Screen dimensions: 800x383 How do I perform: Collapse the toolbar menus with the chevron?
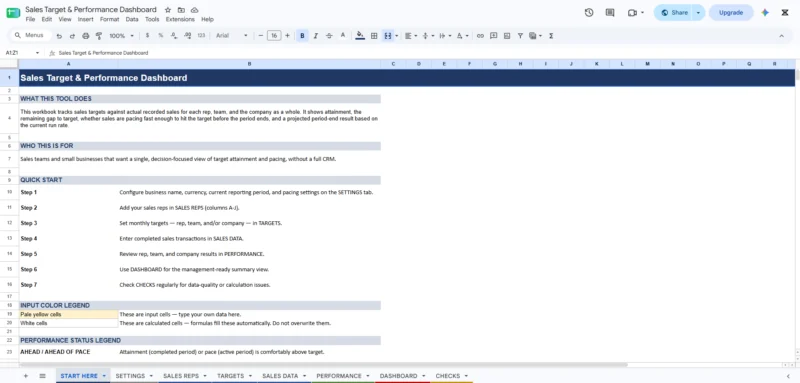781,36
